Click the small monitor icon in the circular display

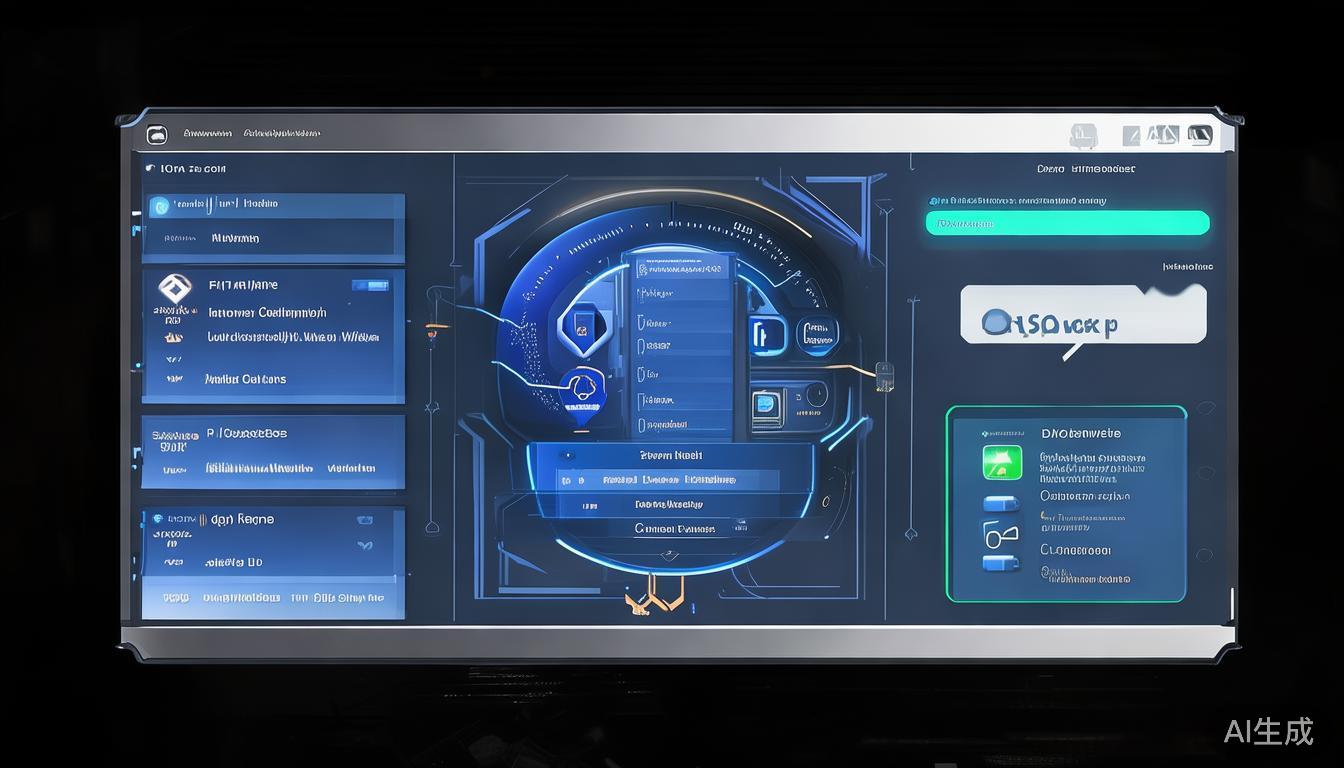click(x=765, y=407)
